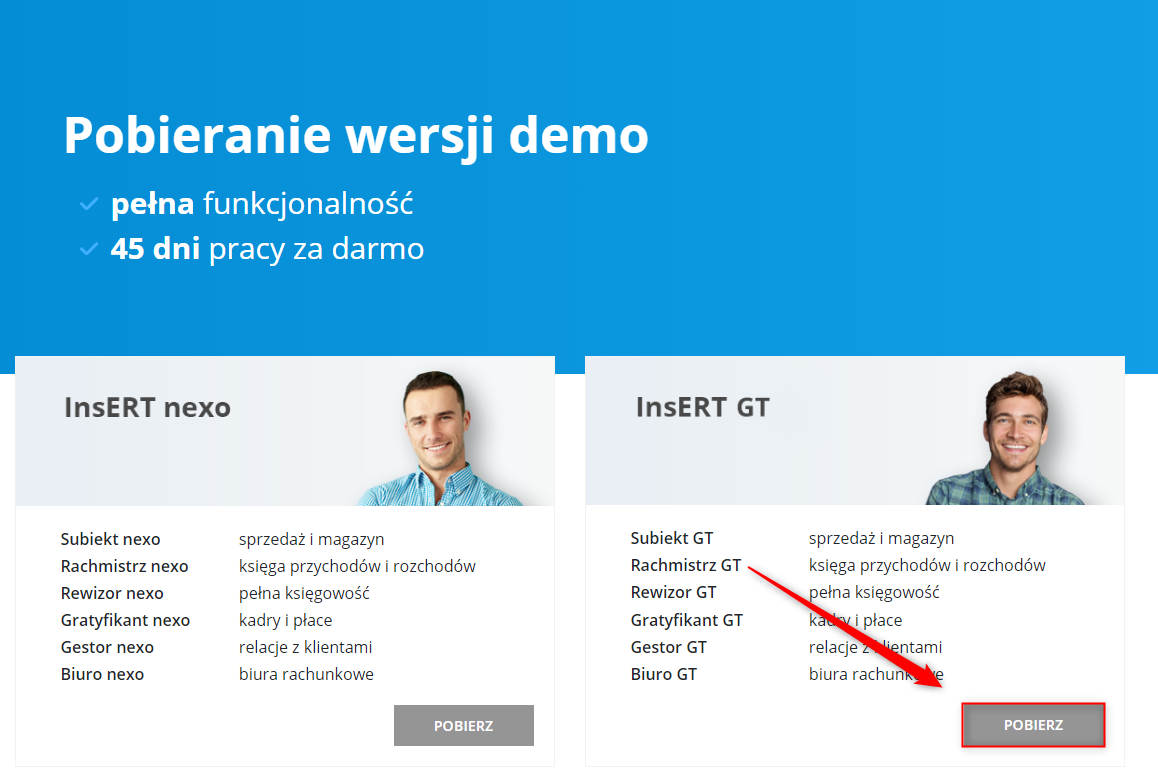Click "księga przychodów i rozchodów" in Rachmistrz GT row

(928, 565)
